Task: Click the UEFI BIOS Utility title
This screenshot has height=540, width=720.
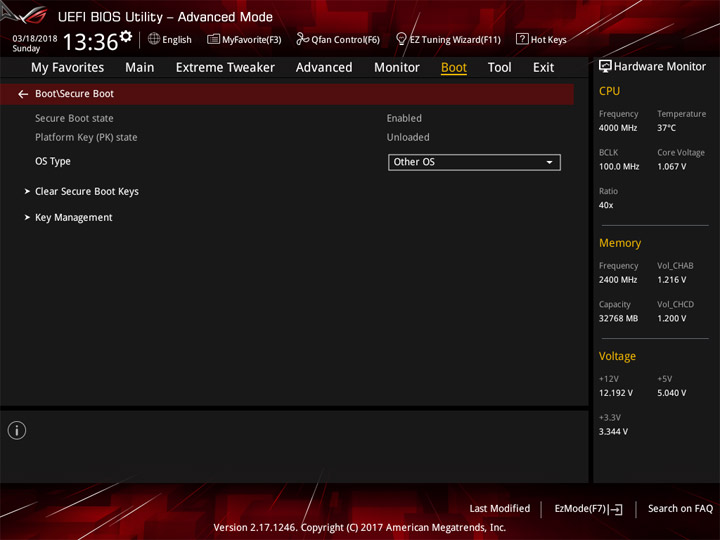Action: 165,17
